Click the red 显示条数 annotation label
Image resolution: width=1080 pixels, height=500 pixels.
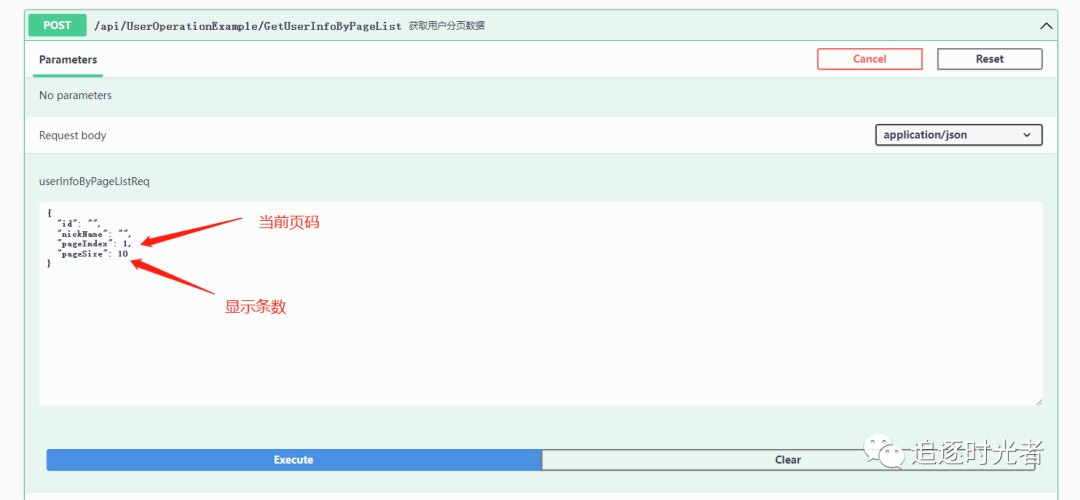pos(255,307)
